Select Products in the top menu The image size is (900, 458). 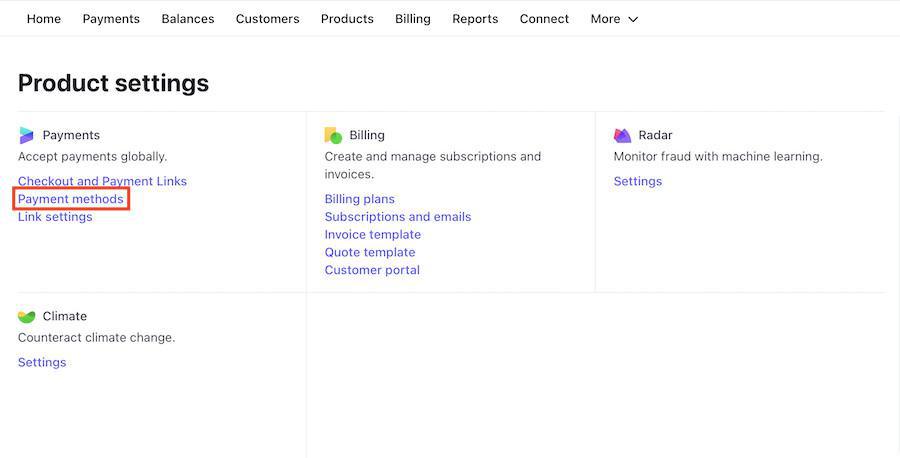coord(347,19)
